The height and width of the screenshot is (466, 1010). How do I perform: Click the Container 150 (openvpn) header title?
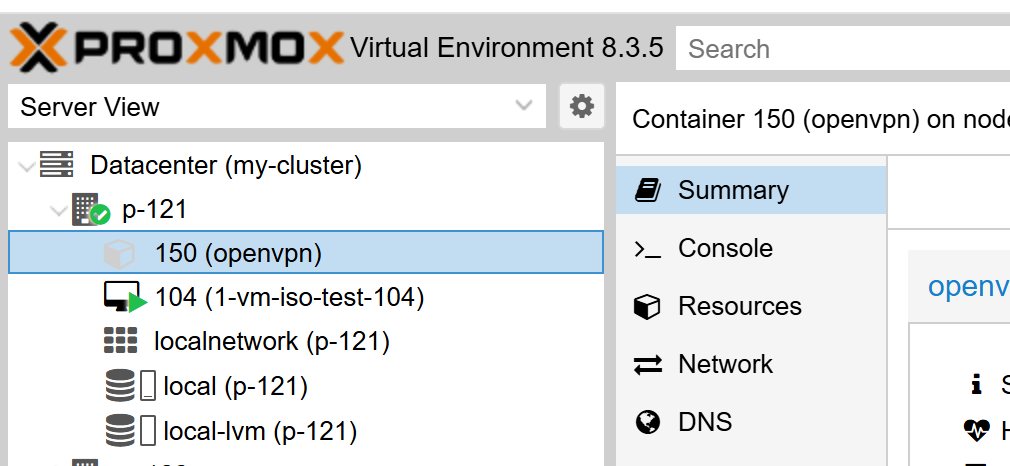[821, 119]
